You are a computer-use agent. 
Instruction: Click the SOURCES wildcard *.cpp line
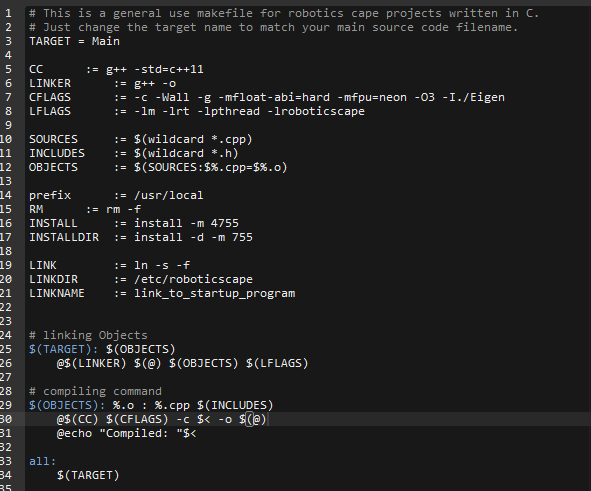141,139
